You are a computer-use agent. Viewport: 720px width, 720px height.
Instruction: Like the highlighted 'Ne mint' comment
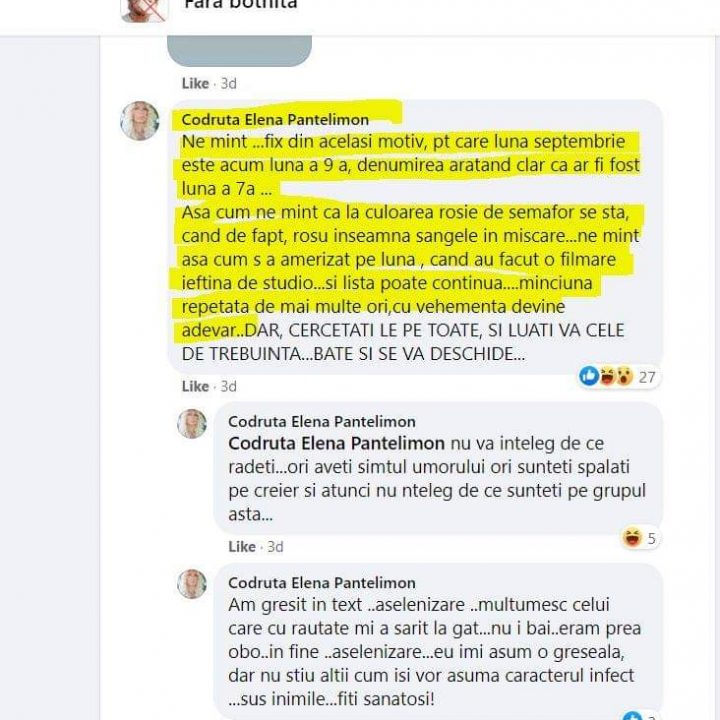click(x=195, y=386)
